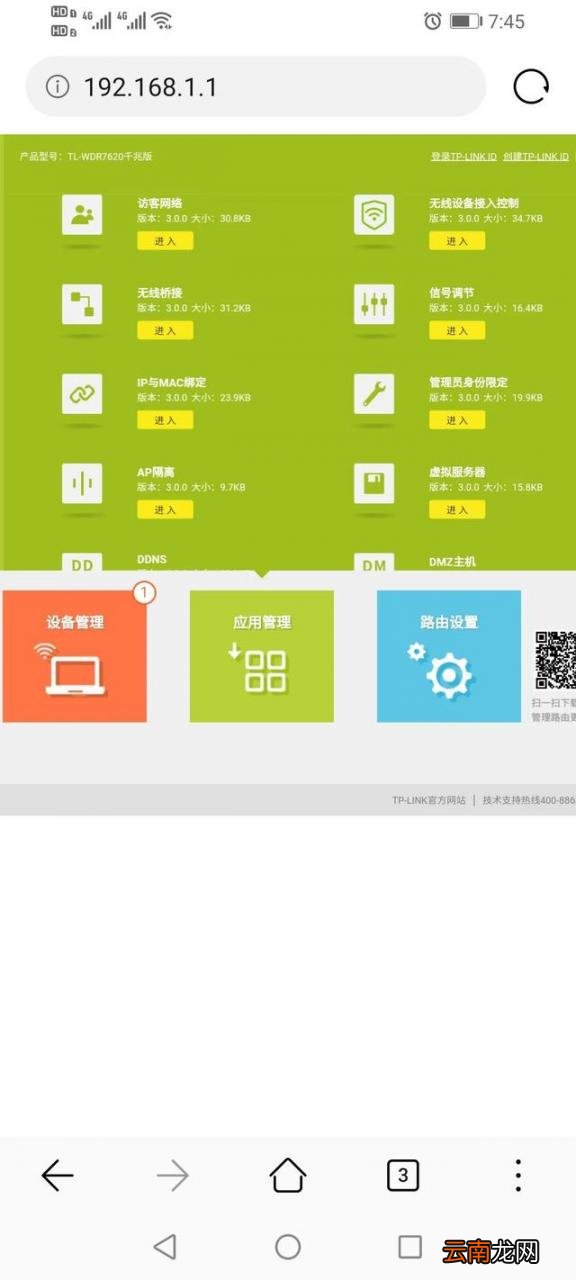Click the 技术支持热线 footer text
576x1280 pixels.
(x=529, y=800)
